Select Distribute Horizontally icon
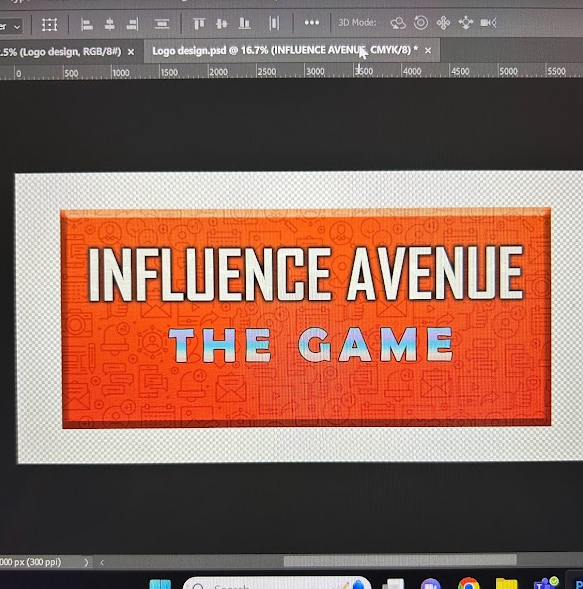This screenshot has height=589, width=583. 275,23
